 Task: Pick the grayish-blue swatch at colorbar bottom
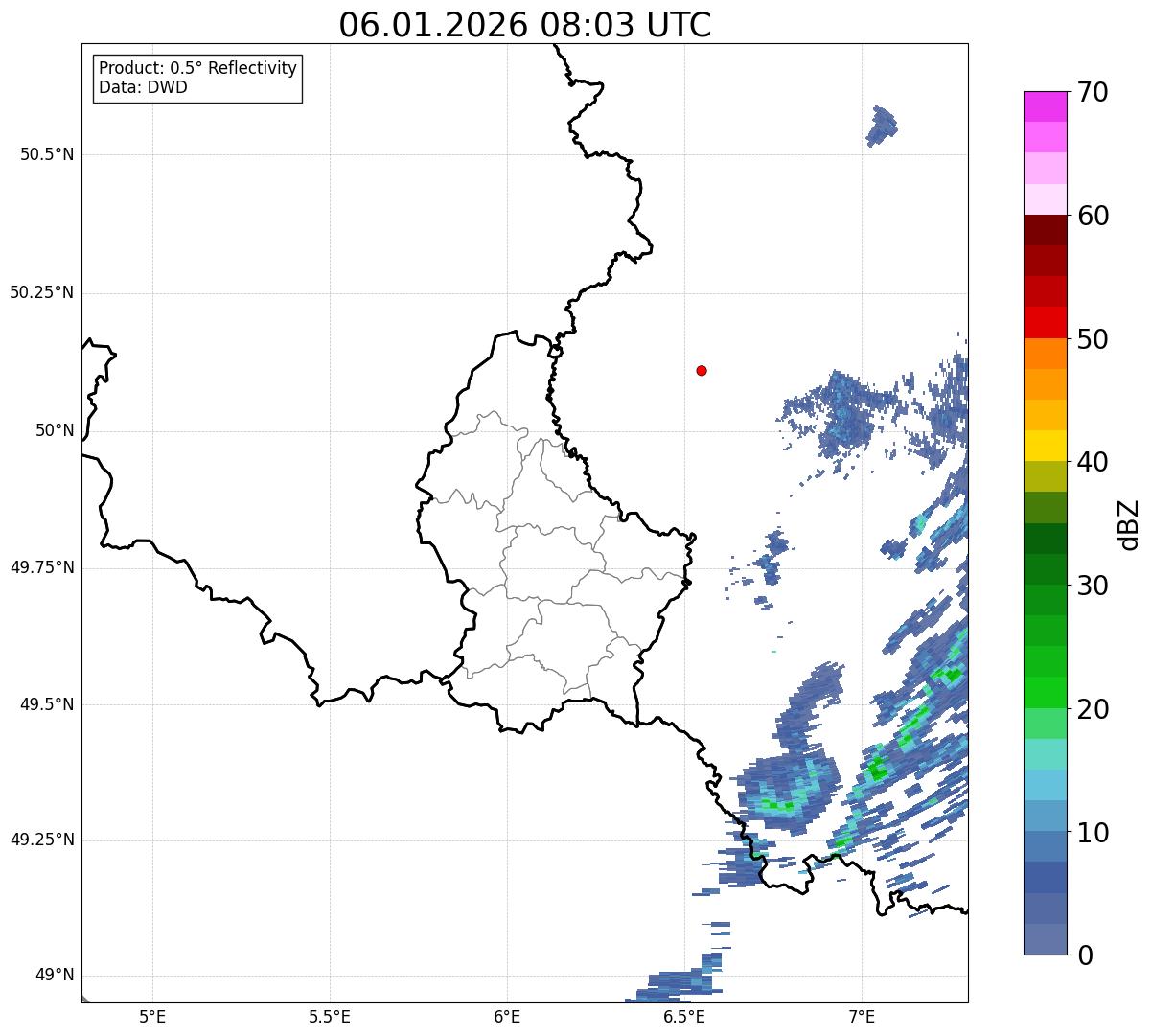(x=1045, y=939)
